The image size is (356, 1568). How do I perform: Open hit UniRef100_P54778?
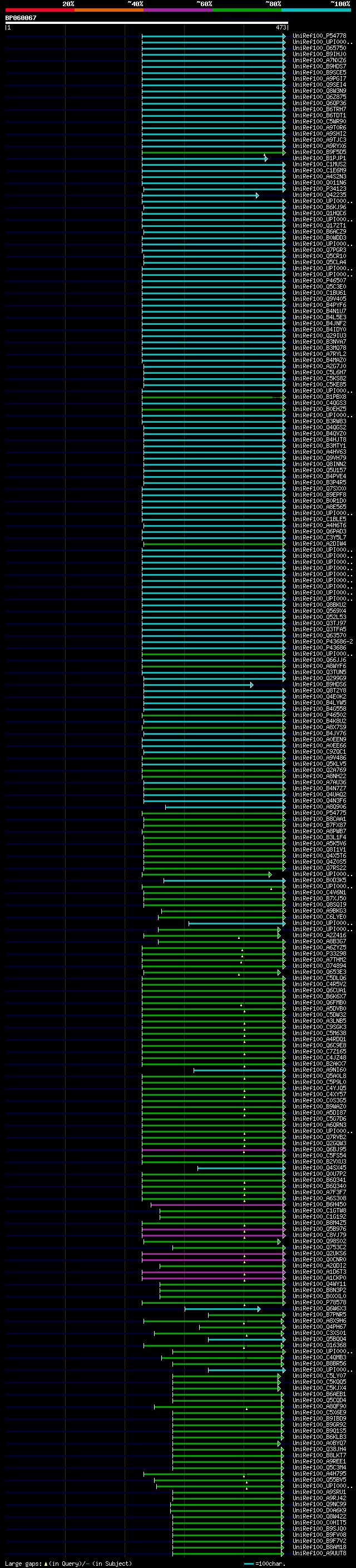[x=319, y=36]
